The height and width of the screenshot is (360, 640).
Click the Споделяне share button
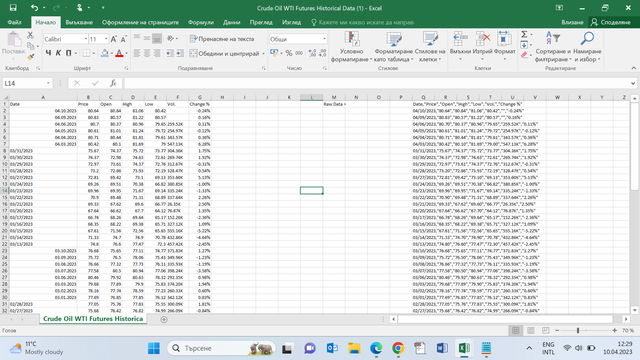[611, 22]
